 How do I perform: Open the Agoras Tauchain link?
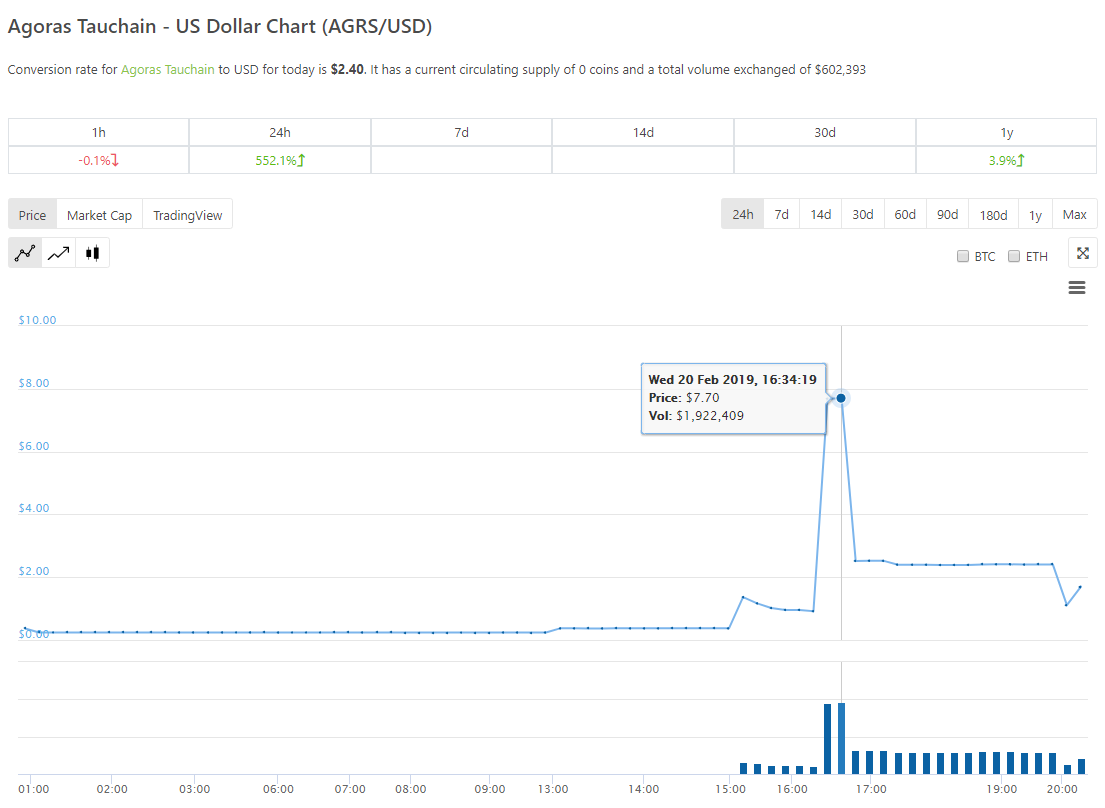click(x=168, y=70)
